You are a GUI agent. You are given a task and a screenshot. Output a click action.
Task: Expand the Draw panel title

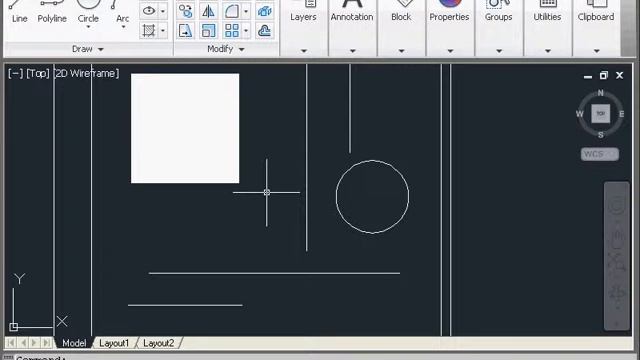(x=88, y=49)
